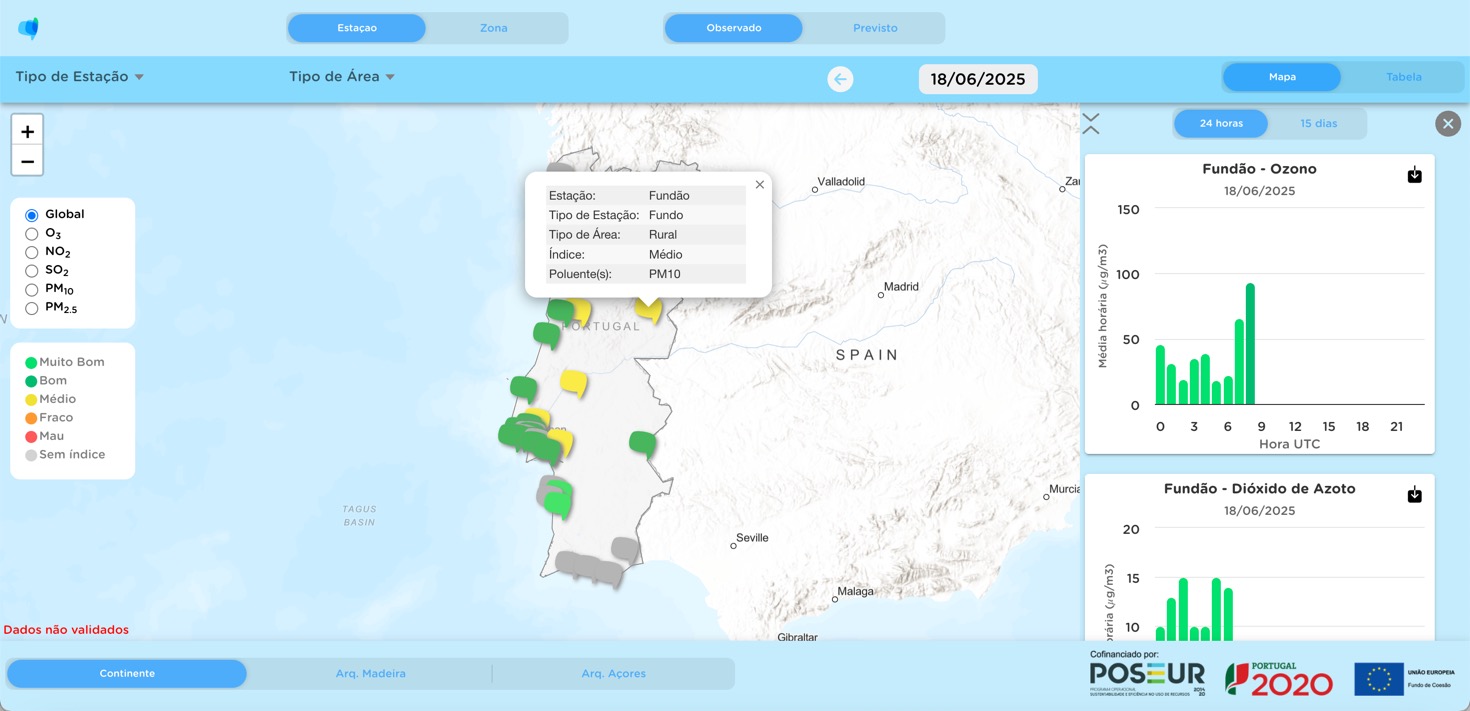Click the app logo in header
The height and width of the screenshot is (711, 1470).
coord(29,28)
